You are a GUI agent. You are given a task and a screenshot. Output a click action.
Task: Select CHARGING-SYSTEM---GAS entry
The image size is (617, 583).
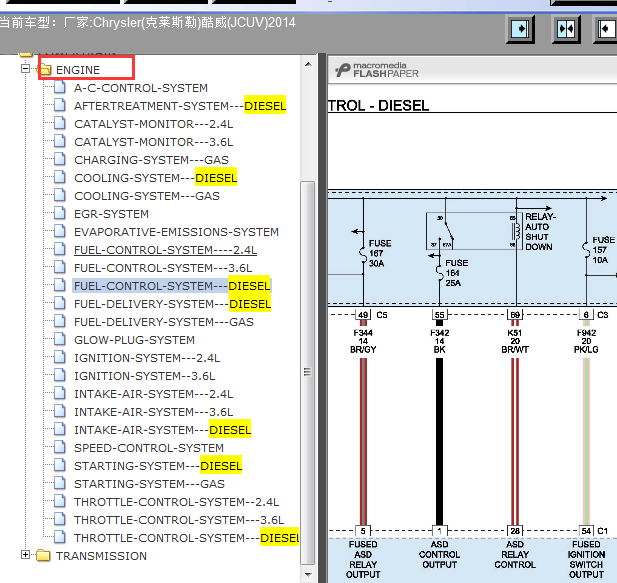151,160
